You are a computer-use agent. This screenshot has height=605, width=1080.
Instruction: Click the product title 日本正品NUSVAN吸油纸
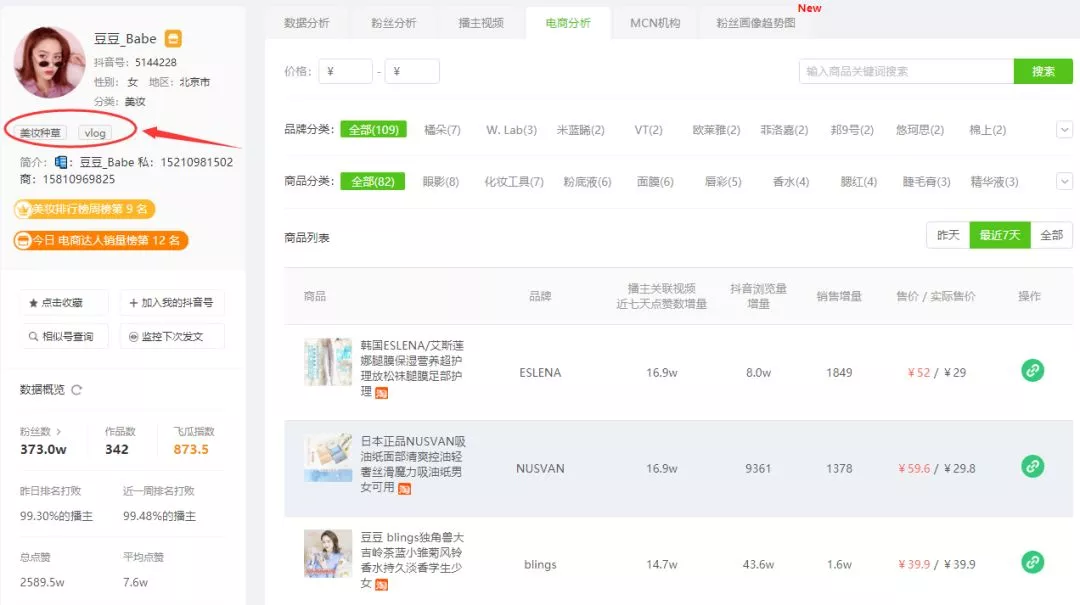[413, 464]
